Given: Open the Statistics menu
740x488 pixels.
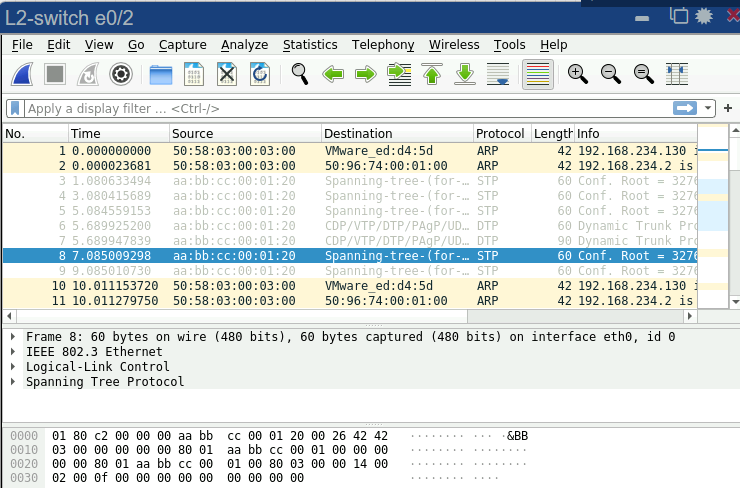Looking at the screenshot, I should pyautogui.click(x=310, y=45).
